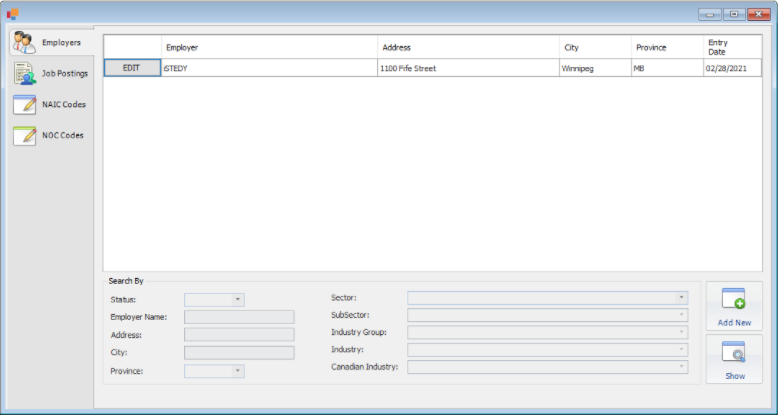Switch to Job Postings tab label
Viewport: 779px width, 415px height.
(x=65, y=73)
